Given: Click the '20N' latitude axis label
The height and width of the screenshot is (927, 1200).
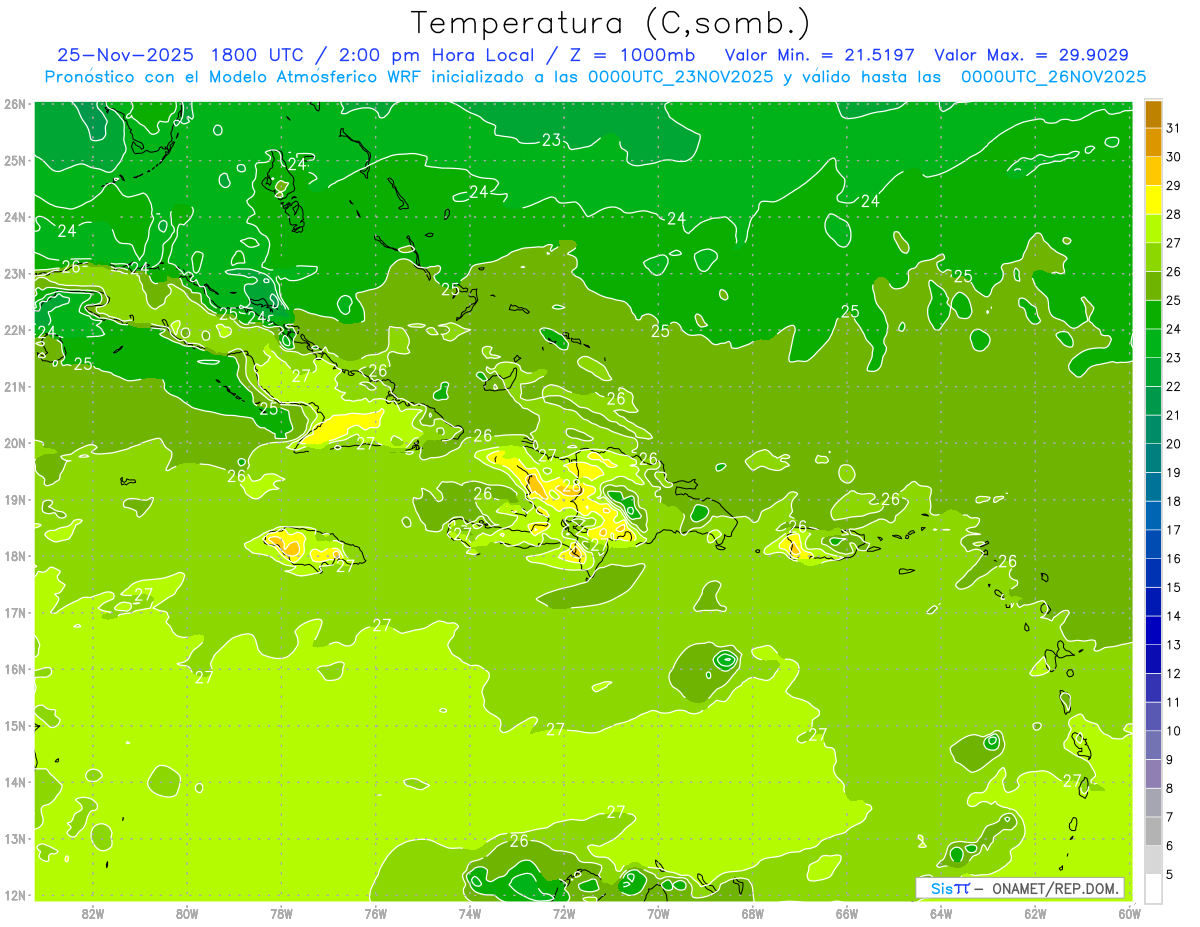Looking at the screenshot, I should pyautogui.click(x=15, y=443).
